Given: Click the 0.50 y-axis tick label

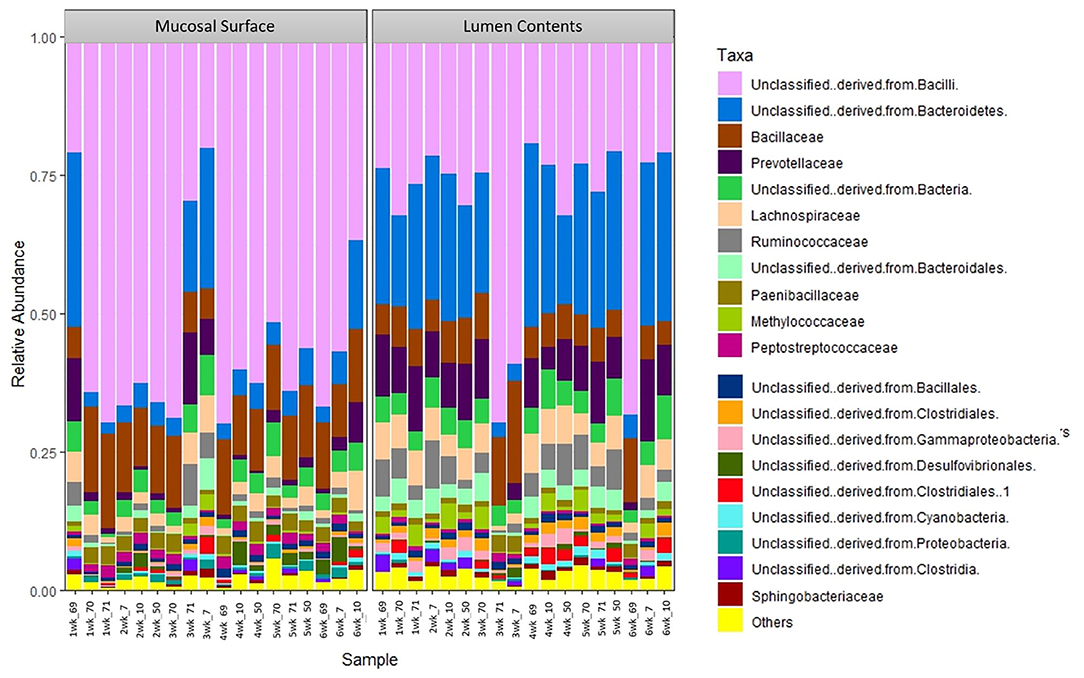Looking at the screenshot, I should pyautogui.click(x=43, y=314).
